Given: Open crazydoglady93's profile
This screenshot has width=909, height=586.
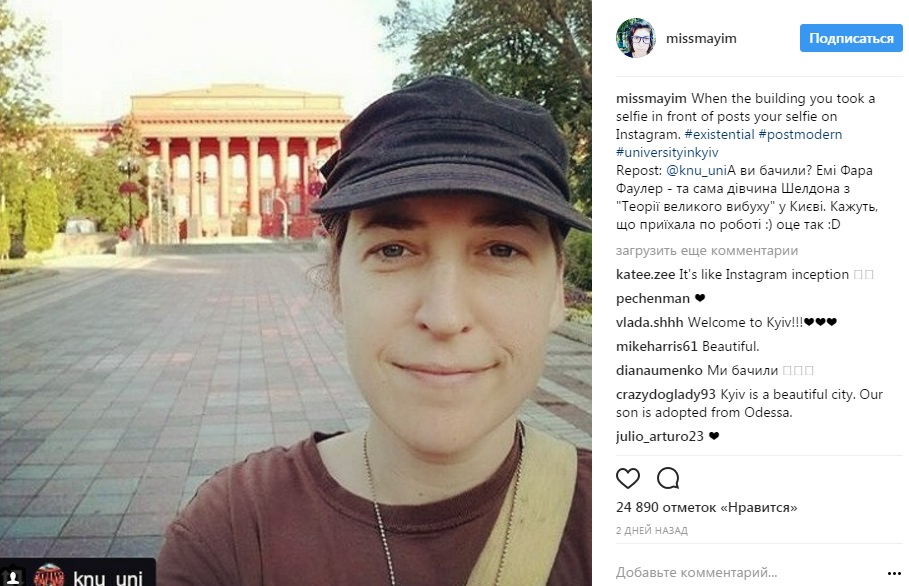Looking at the screenshot, I should coord(666,394).
